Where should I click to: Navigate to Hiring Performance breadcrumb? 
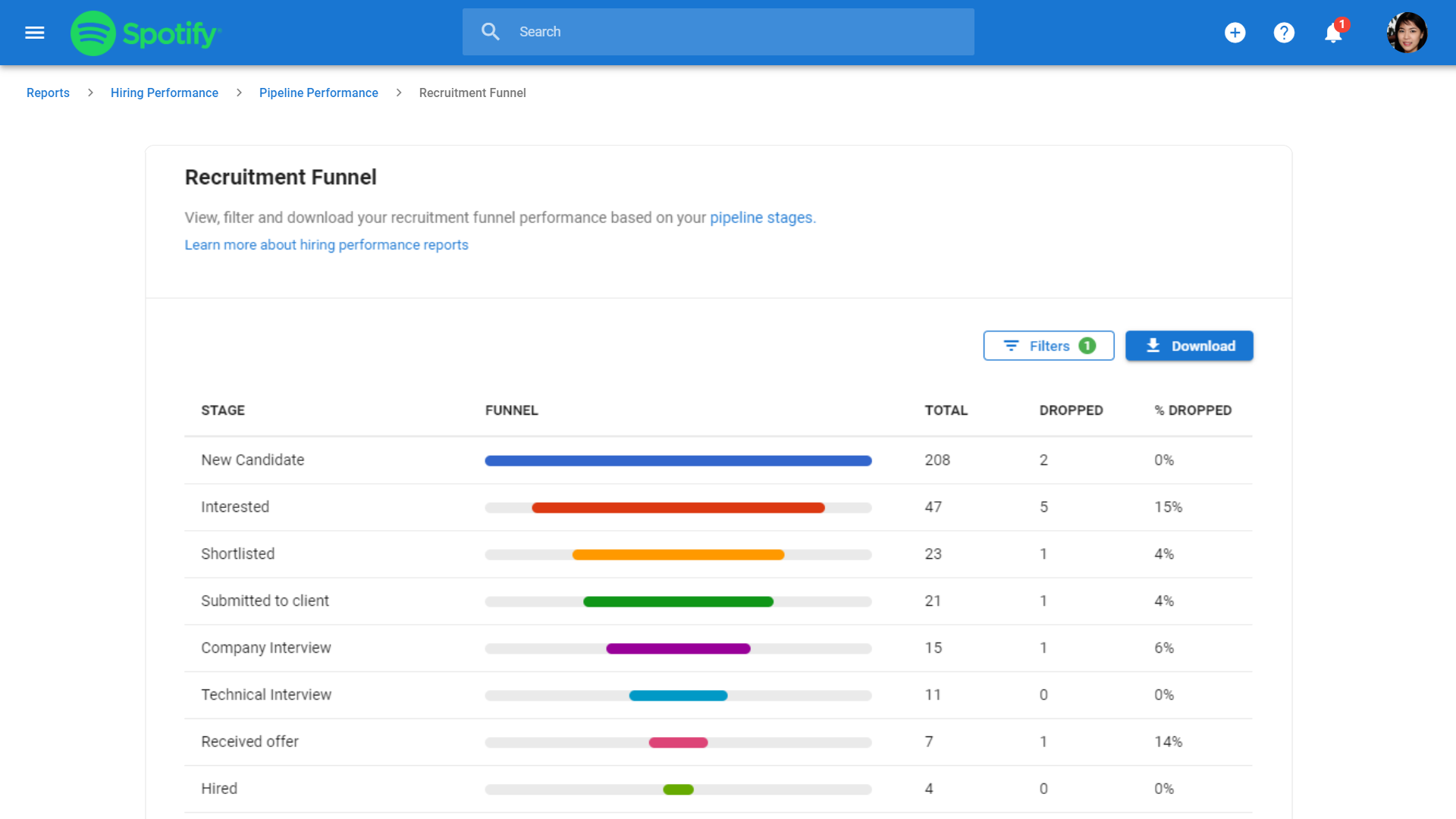pyautogui.click(x=165, y=93)
